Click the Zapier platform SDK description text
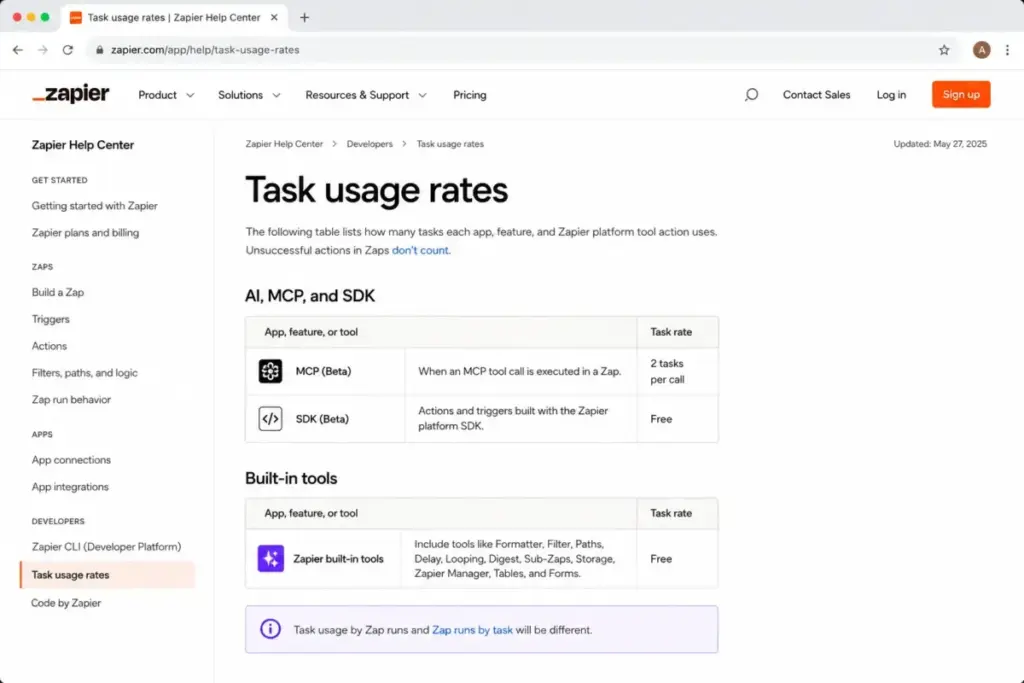This screenshot has height=683, width=1024. click(x=513, y=418)
